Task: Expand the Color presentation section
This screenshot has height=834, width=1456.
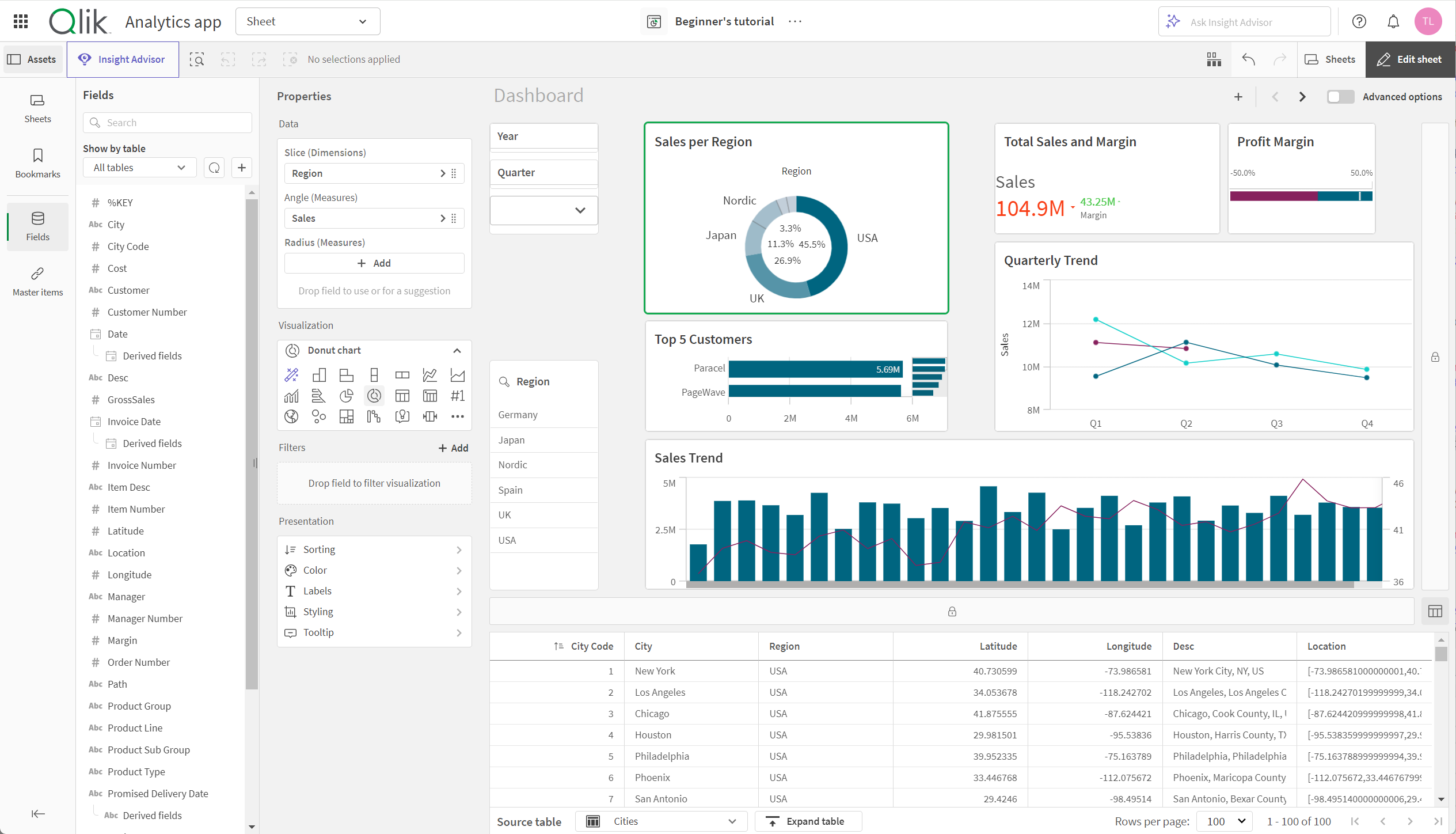Action: click(x=375, y=569)
